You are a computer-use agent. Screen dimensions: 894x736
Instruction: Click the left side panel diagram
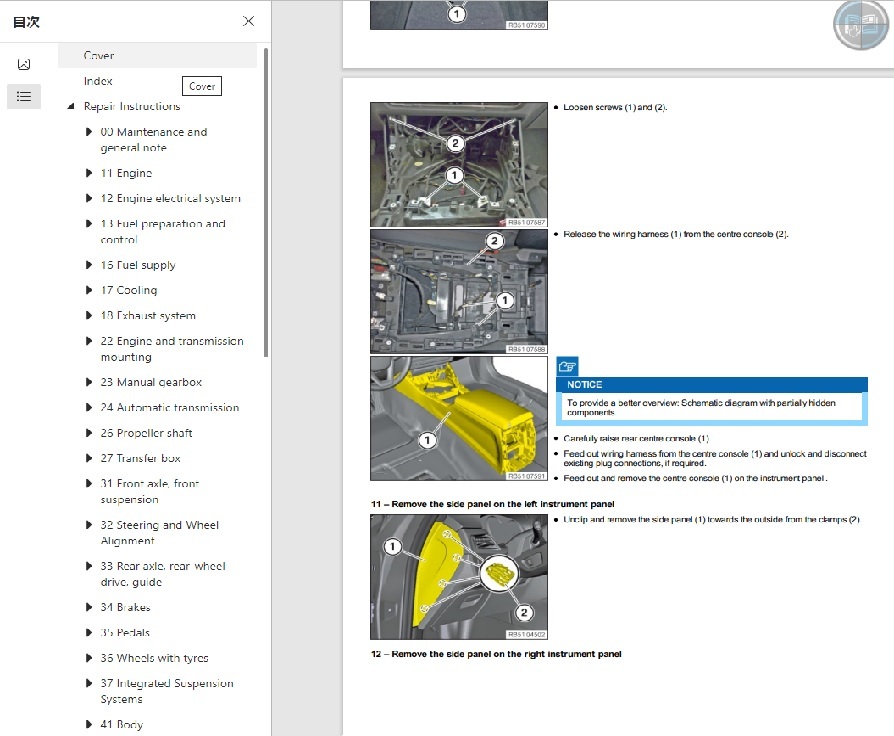(x=459, y=577)
